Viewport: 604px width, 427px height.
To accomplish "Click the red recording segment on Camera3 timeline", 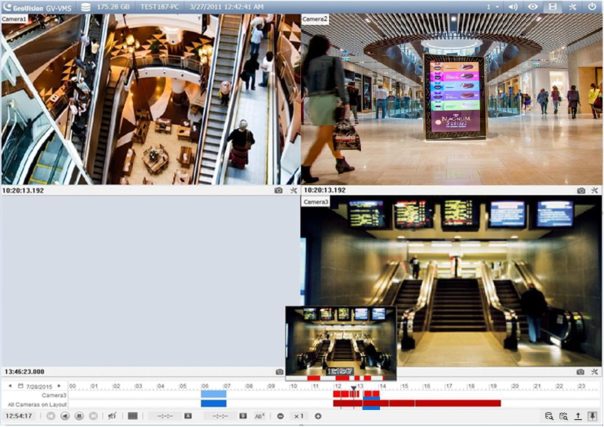I will (x=345, y=395).
